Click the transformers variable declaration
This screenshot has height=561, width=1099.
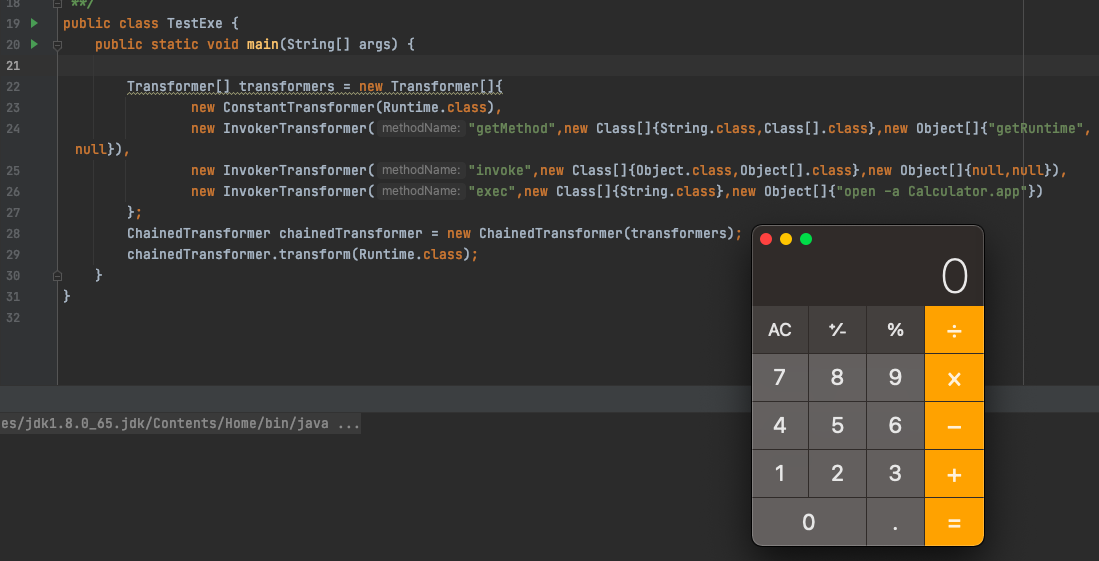pos(287,86)
